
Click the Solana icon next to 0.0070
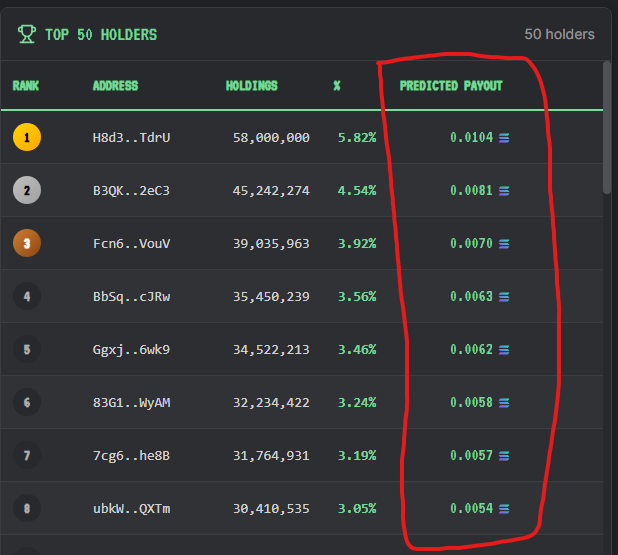pyautogui.click(x=504, y=244)
